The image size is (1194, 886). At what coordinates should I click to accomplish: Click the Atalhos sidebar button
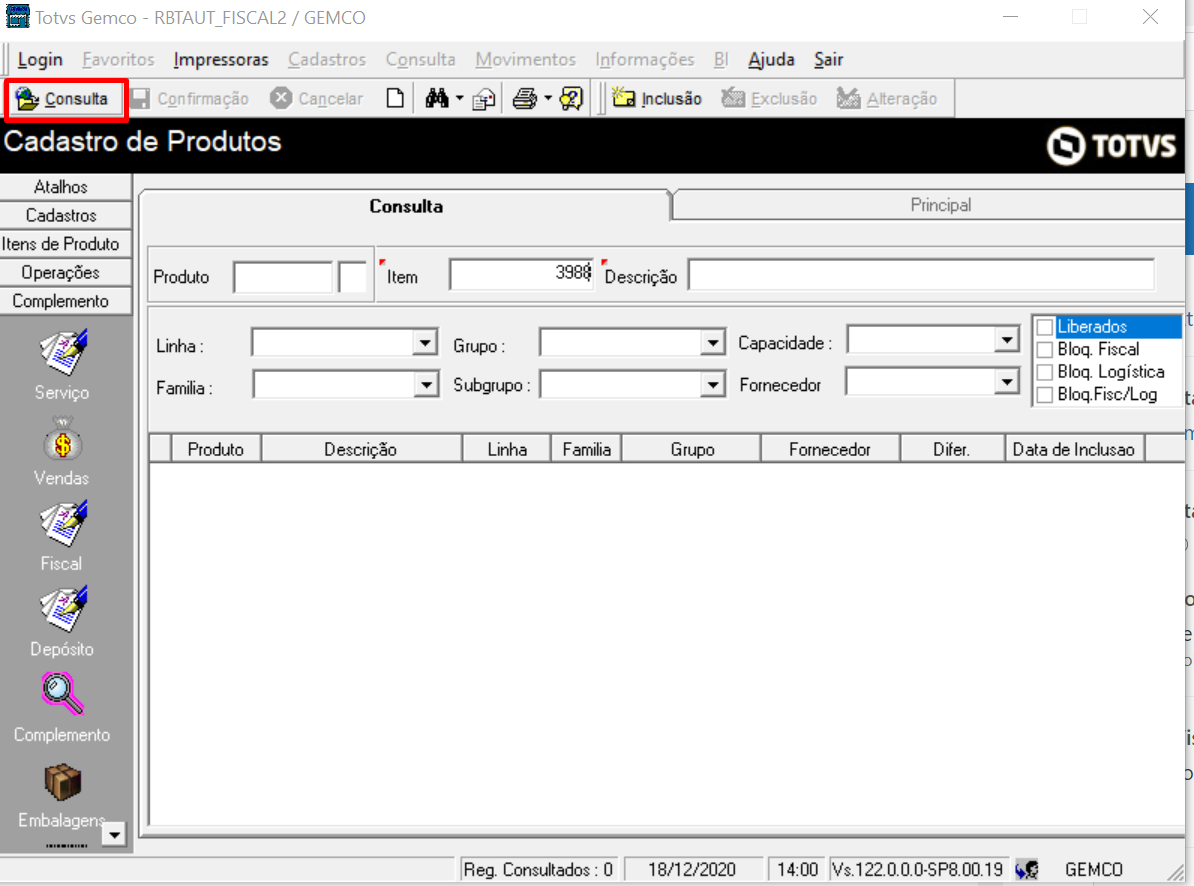(x=65, y=187)
